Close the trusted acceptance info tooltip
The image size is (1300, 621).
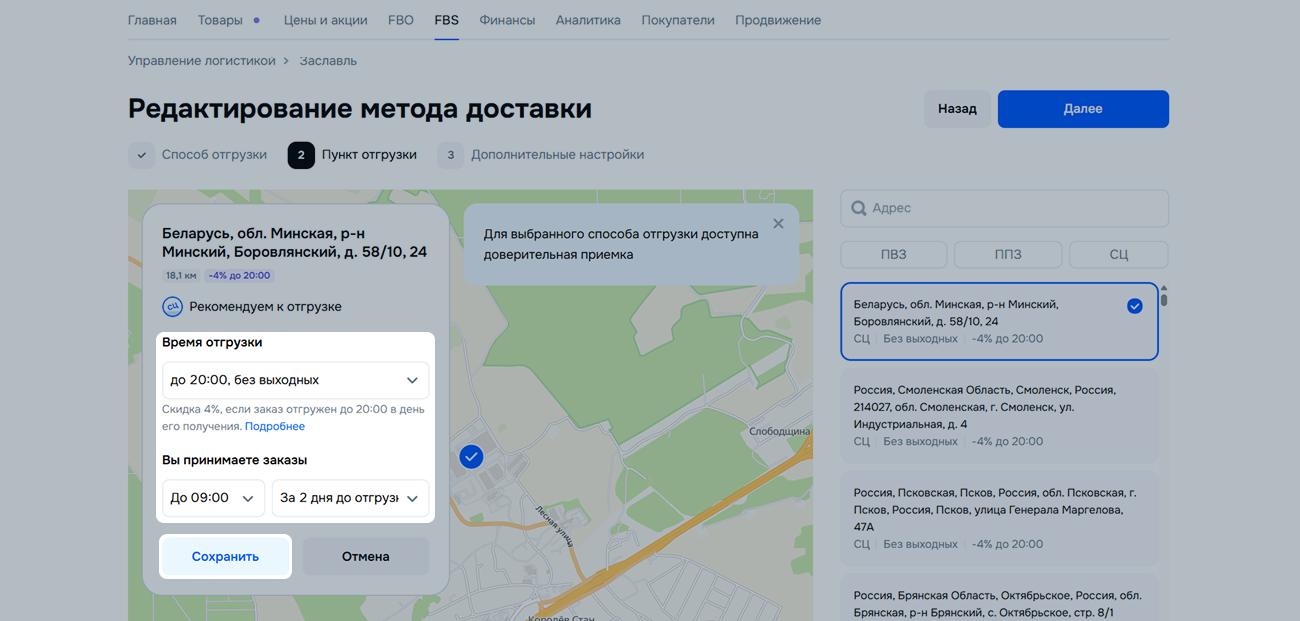[778, 224]
